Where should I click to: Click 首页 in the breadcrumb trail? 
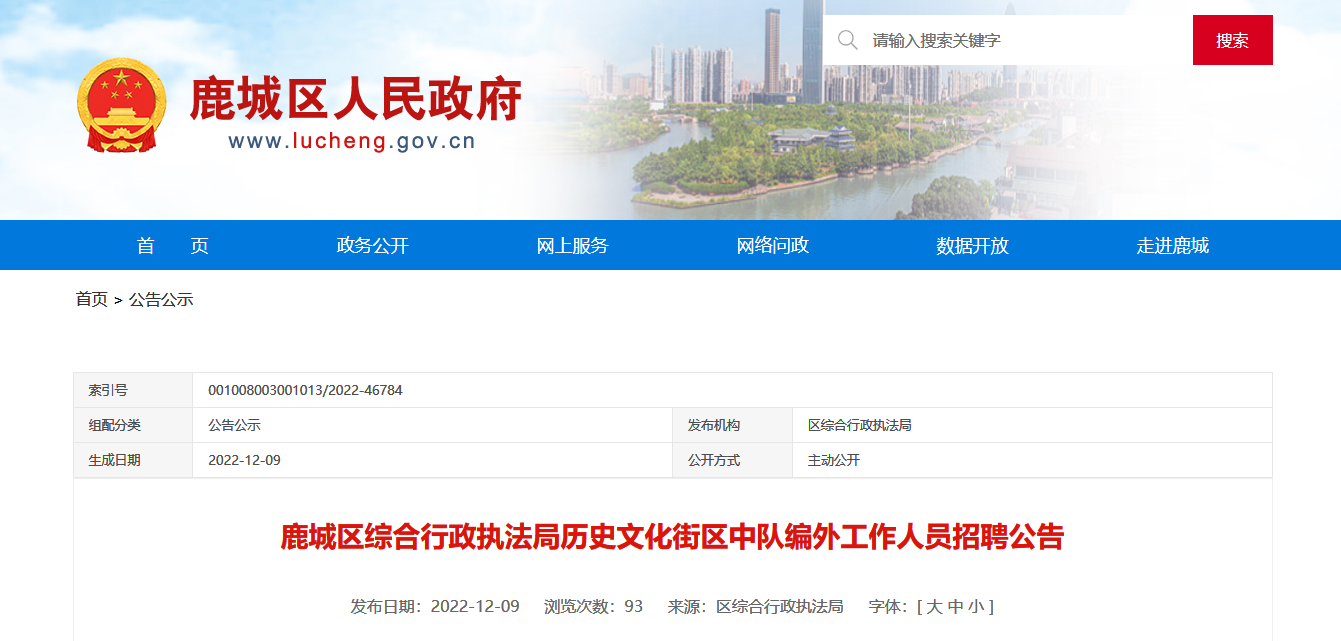tap(91, 299)
